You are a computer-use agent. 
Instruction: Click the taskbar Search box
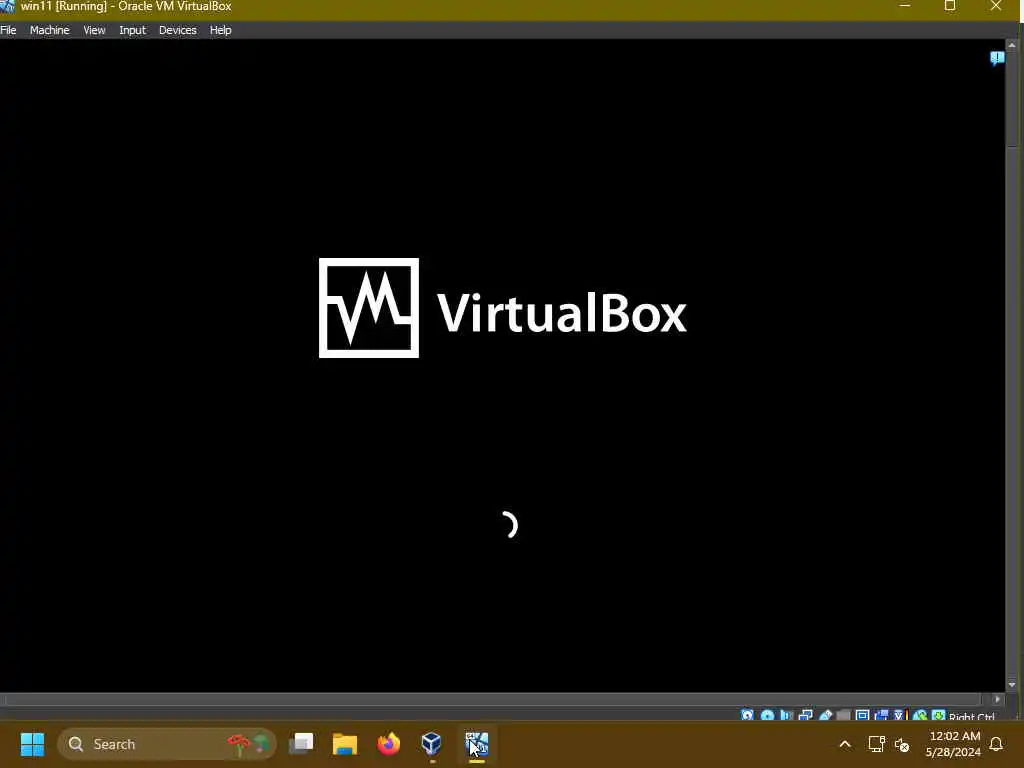[167, 744]
